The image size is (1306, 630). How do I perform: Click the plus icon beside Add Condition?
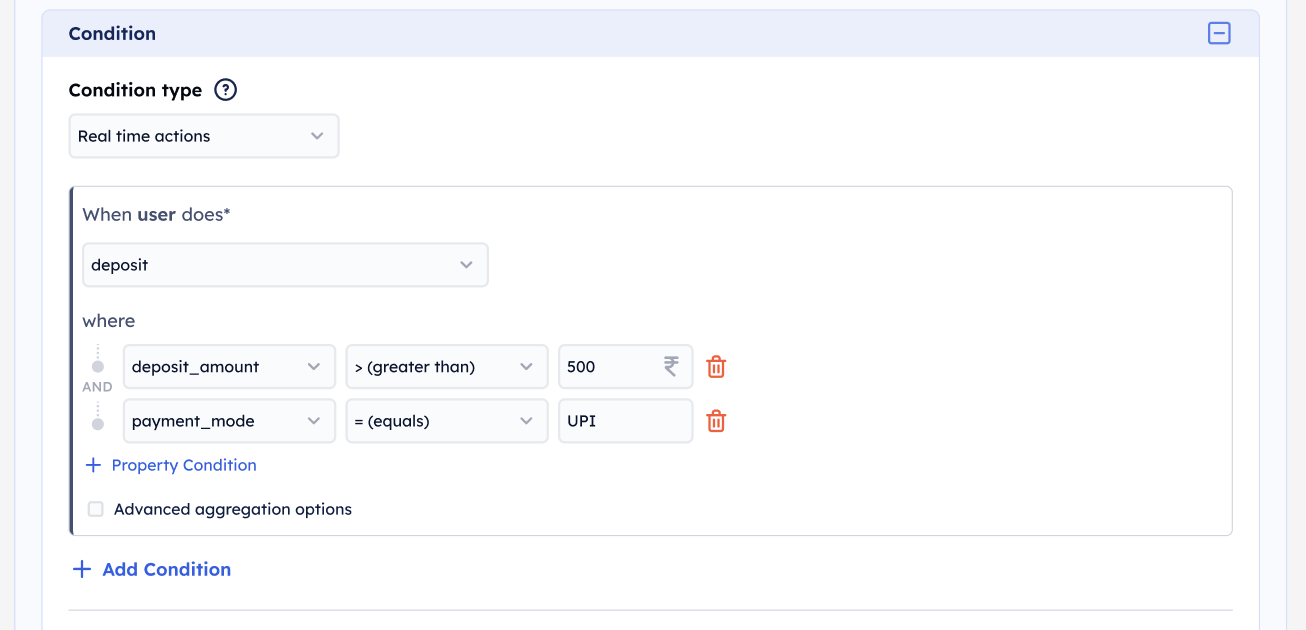tap(82, 569)
